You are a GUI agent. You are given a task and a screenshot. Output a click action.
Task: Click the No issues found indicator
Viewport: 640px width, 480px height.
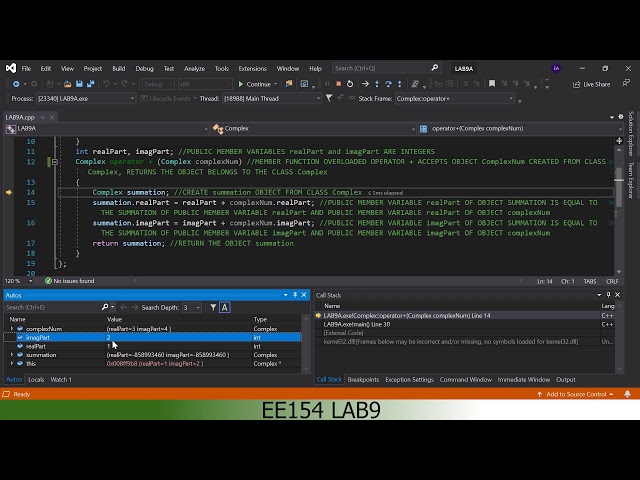69,281
